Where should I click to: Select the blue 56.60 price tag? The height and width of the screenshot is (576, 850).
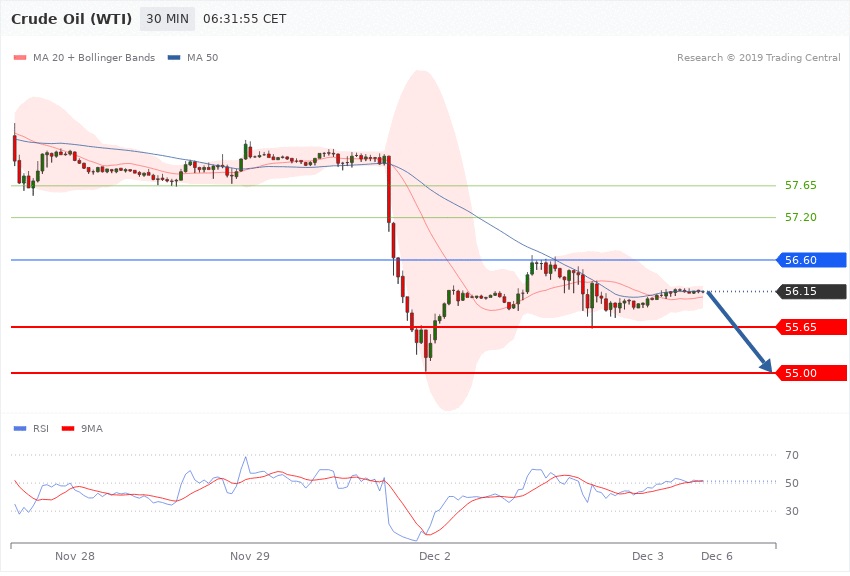click(x=811, y=260)
